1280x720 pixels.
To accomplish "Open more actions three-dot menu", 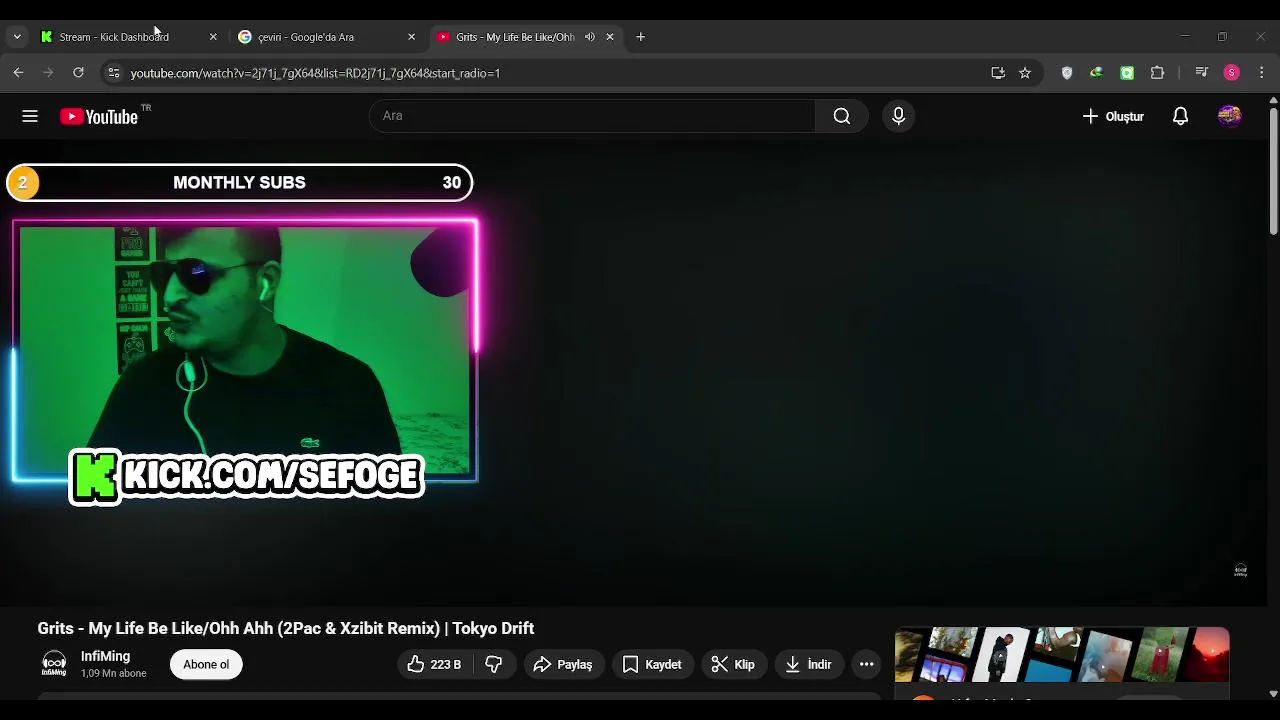I will coord(867,664).
